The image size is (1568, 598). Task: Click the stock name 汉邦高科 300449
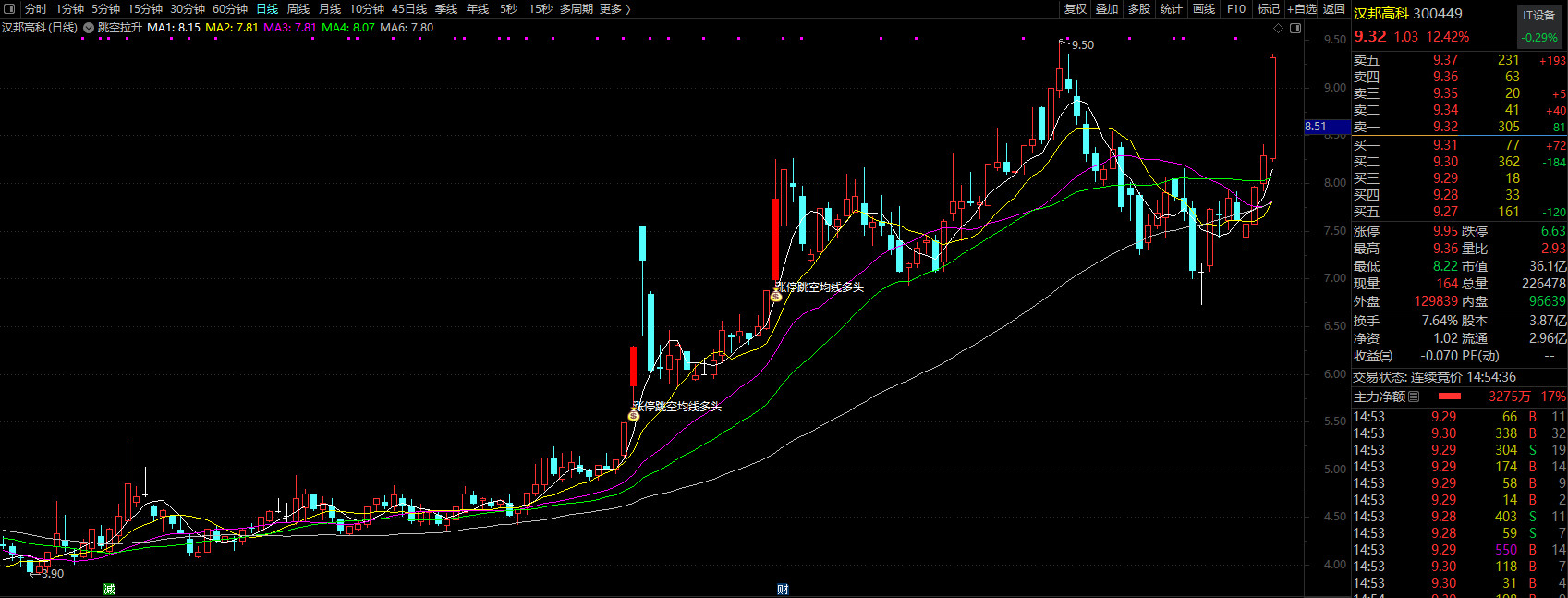click(1408, 13)
